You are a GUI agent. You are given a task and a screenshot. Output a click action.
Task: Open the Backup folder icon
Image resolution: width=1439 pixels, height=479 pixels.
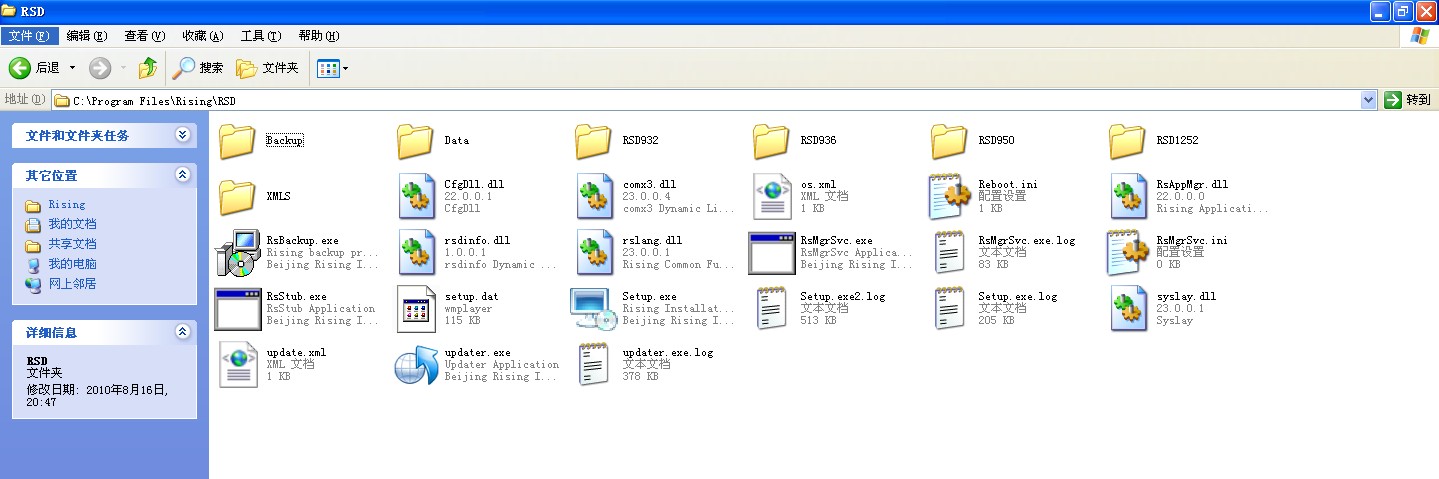[237, 141]
